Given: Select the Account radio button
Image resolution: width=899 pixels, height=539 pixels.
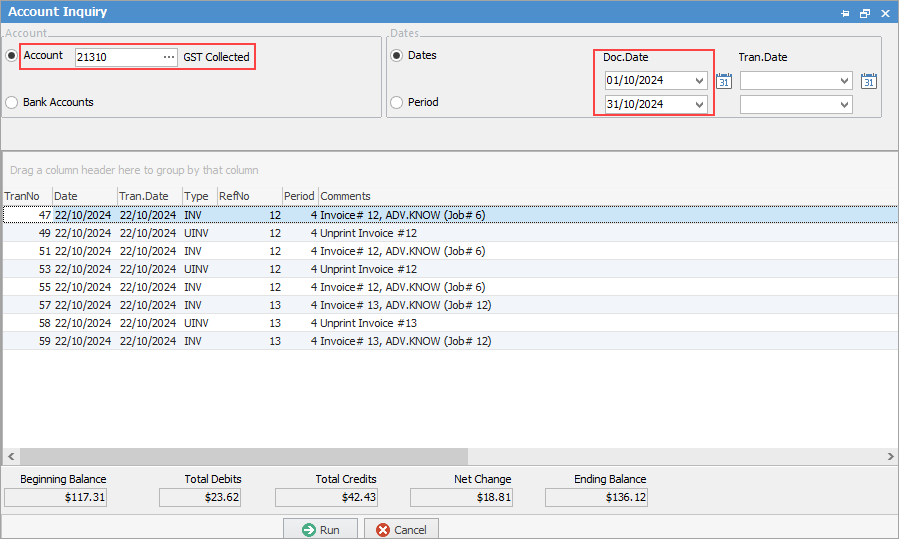Looking at the screenshot, I should coord(12,56).
